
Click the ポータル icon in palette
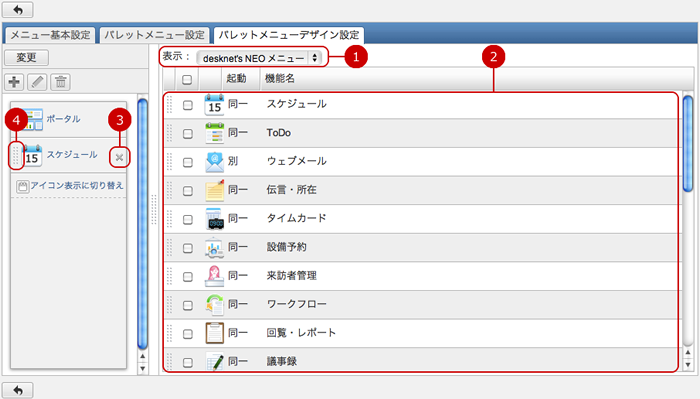click(33, 119)
